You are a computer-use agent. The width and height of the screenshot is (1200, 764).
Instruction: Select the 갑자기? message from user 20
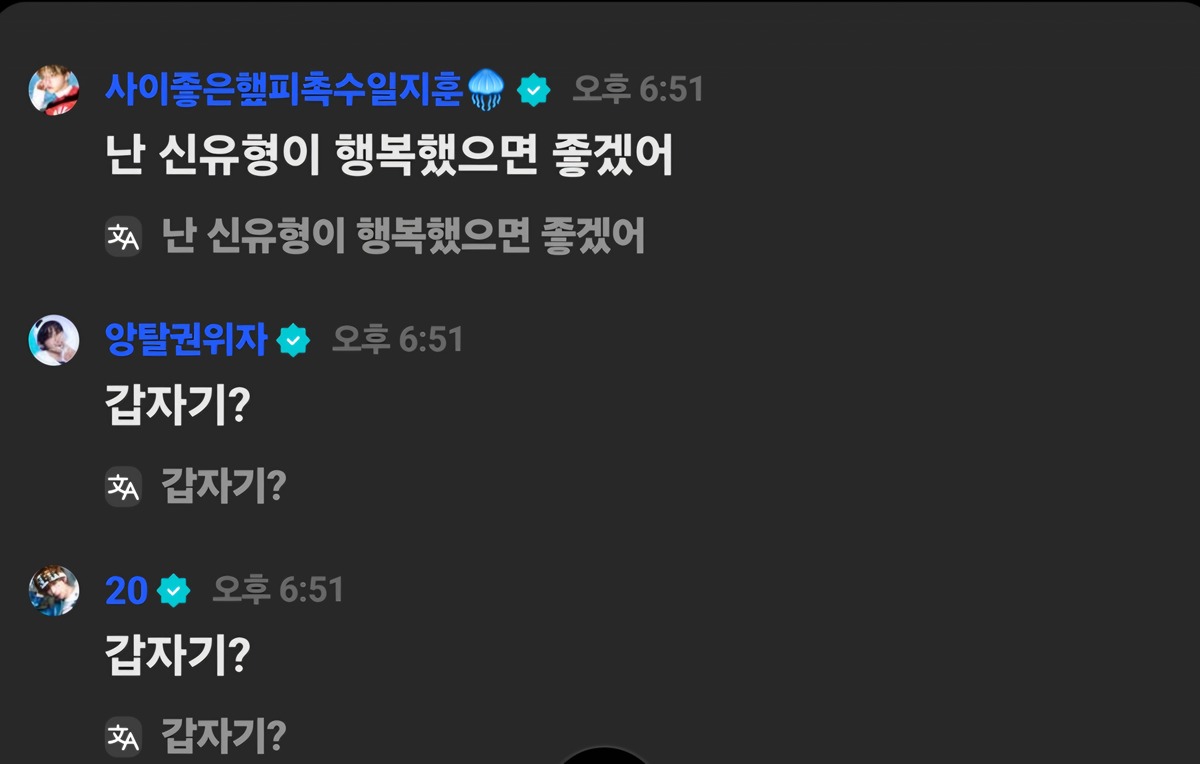point(177,657)
